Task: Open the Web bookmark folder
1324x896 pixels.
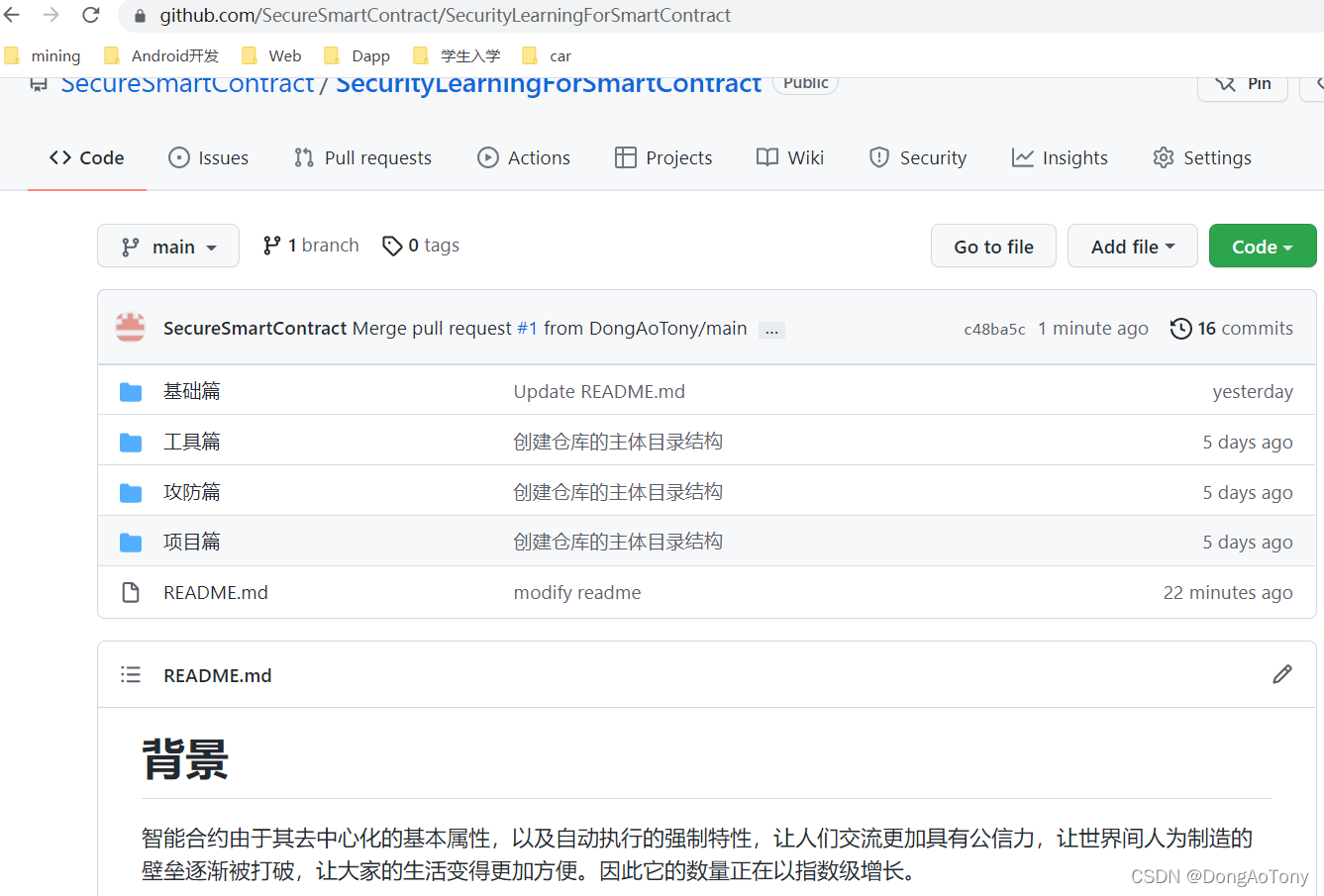Action: 271,55
